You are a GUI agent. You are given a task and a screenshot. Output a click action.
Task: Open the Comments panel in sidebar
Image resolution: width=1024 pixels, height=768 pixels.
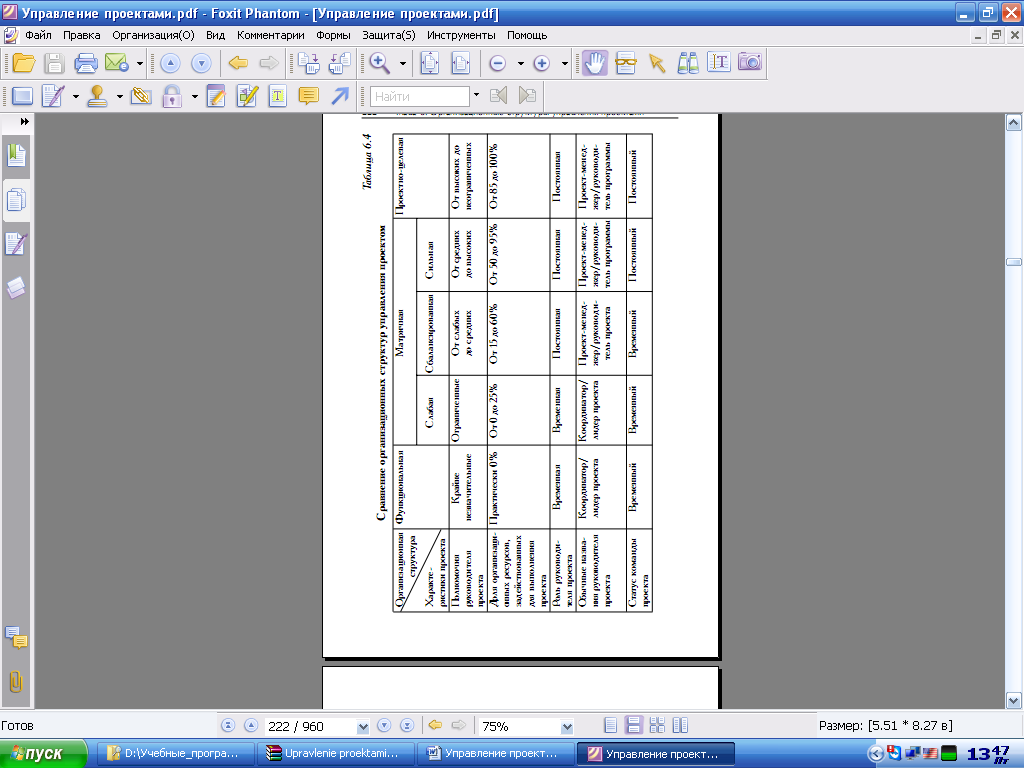click(x=16, y=638)
